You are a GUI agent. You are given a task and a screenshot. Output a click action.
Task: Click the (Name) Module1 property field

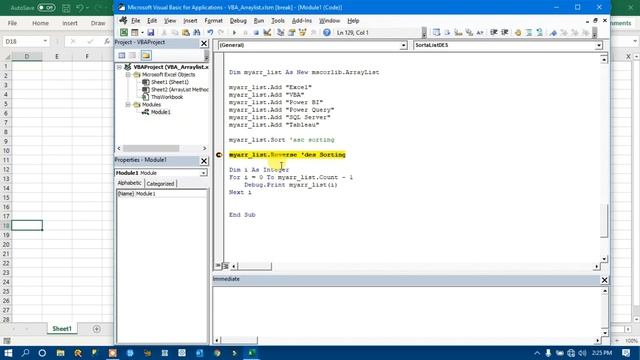click(x=162, y=193)
